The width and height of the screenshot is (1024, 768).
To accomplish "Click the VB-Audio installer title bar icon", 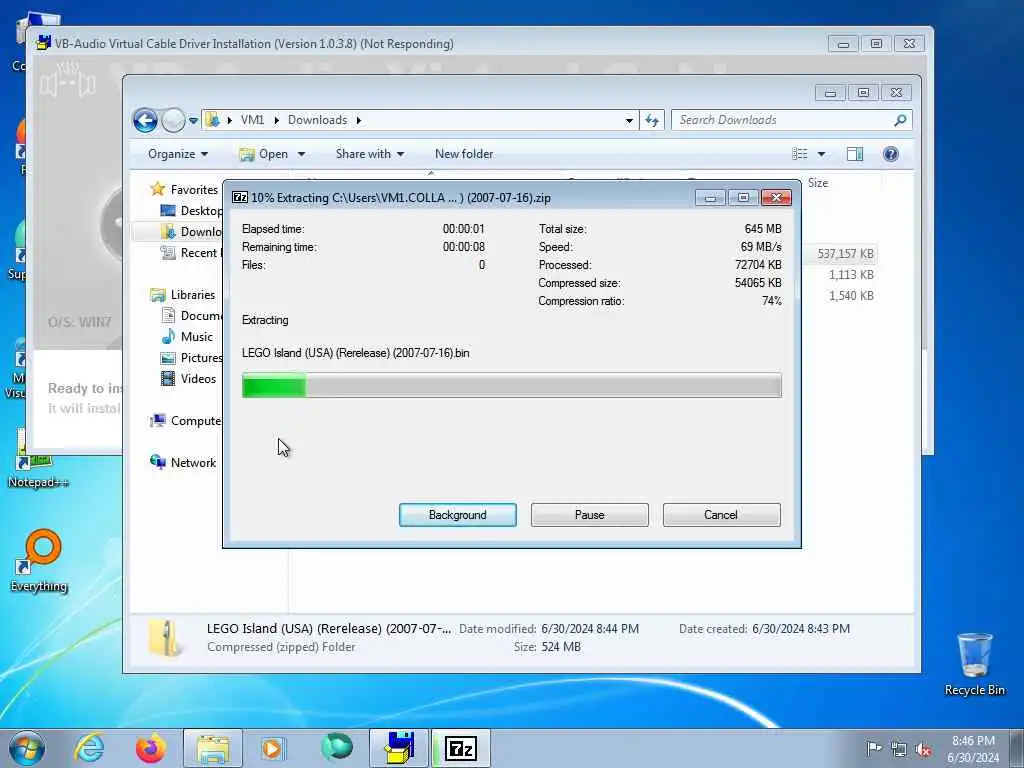I will point(44,43).
